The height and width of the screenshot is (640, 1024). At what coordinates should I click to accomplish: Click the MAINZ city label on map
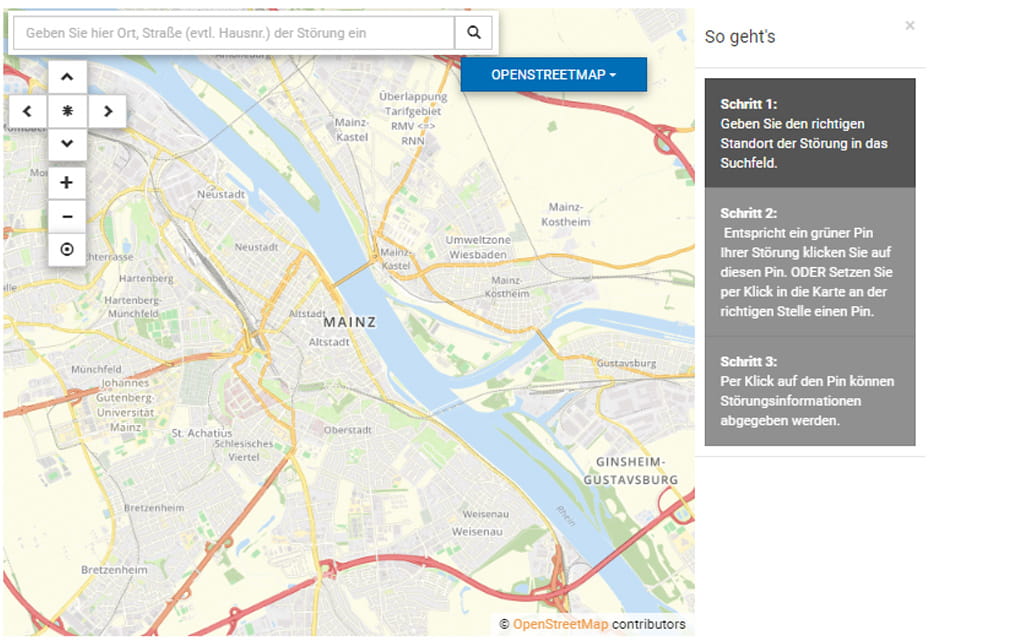pos(350,323)
